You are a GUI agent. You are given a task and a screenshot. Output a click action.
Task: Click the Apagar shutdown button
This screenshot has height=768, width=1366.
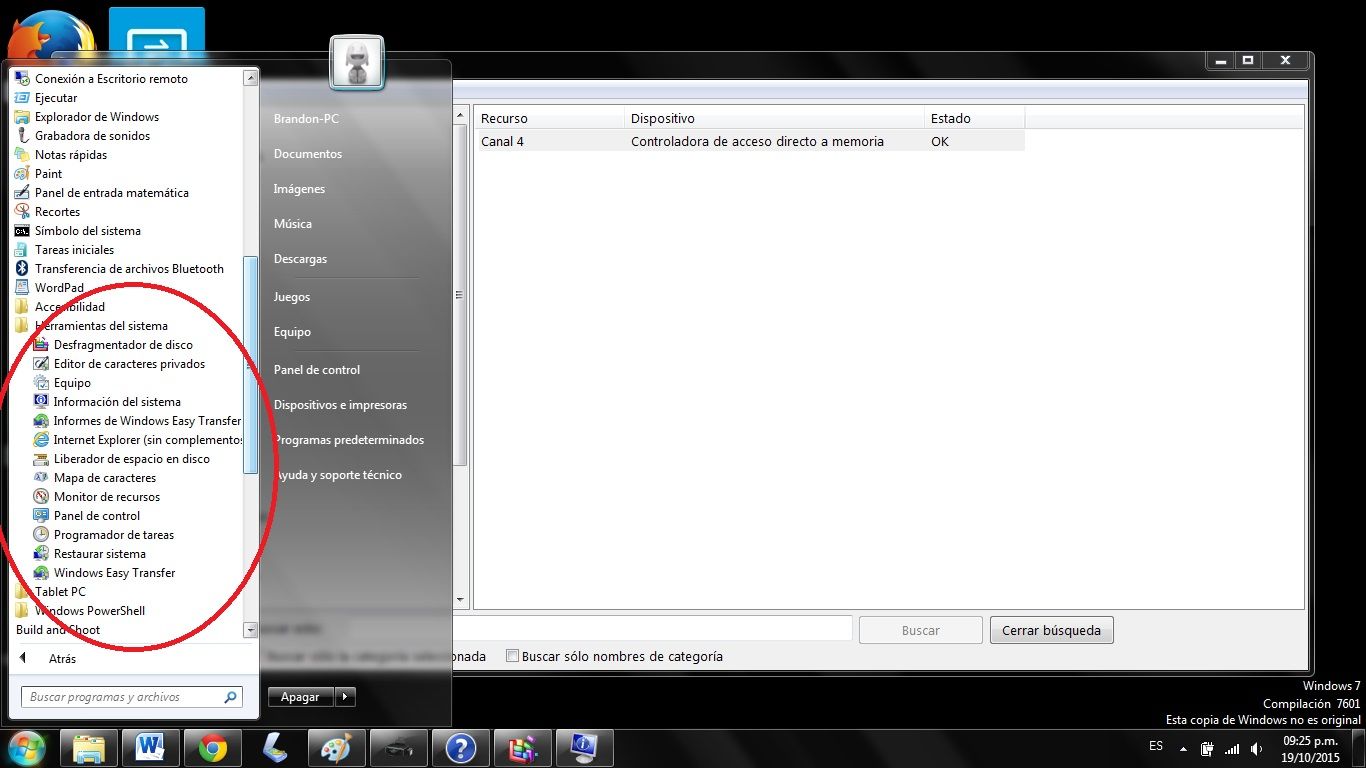[x=300, y=697]
